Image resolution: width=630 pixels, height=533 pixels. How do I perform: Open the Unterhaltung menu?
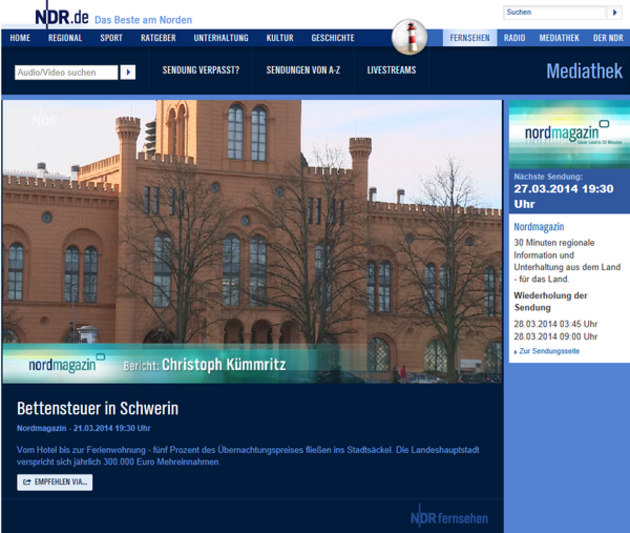[221, 38]
